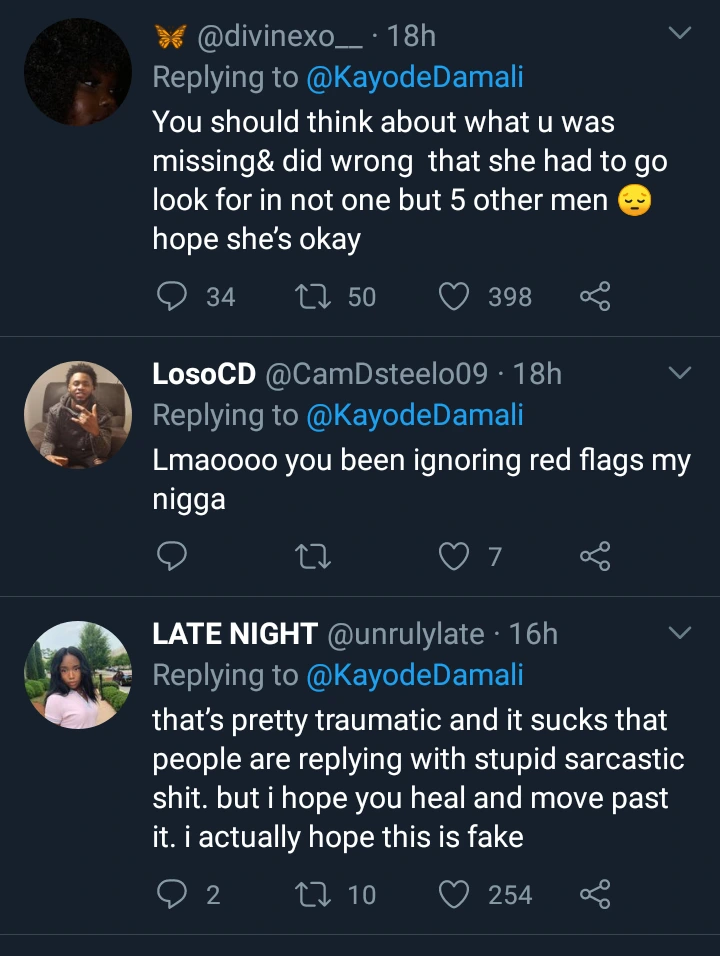The width and height of the screenshot is (720, 956).
Task: Tap the LosoCD display name
Action: pyautogui.click(x=203, y=375)
